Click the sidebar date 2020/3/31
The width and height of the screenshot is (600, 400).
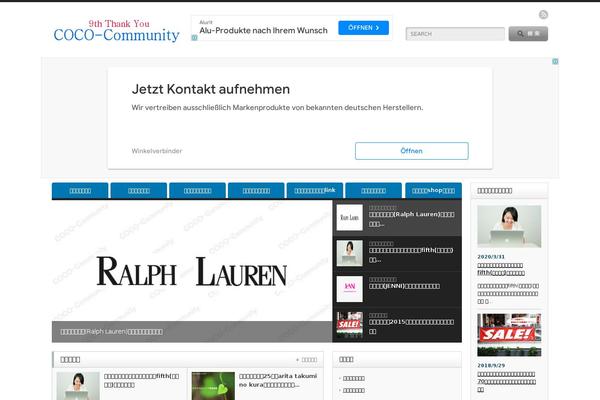[x=491, y=256]
